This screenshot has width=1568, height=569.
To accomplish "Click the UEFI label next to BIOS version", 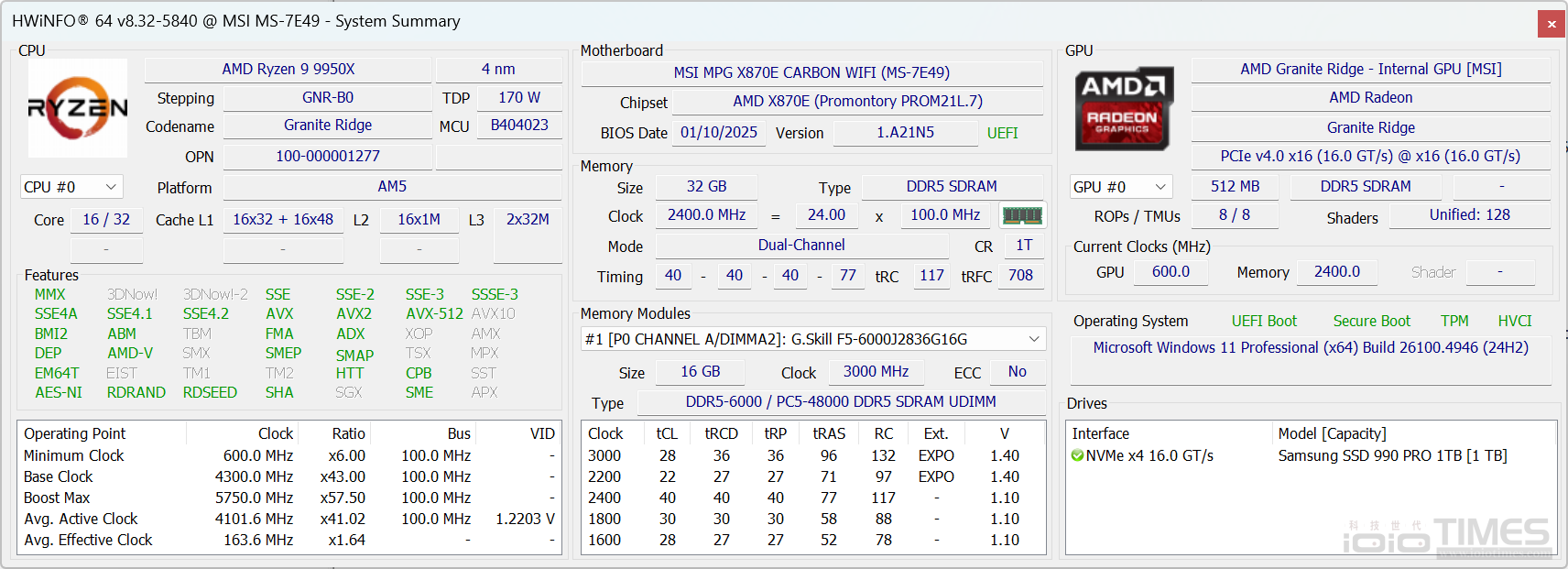I will pyautogui.click(x=1002, y=133).
